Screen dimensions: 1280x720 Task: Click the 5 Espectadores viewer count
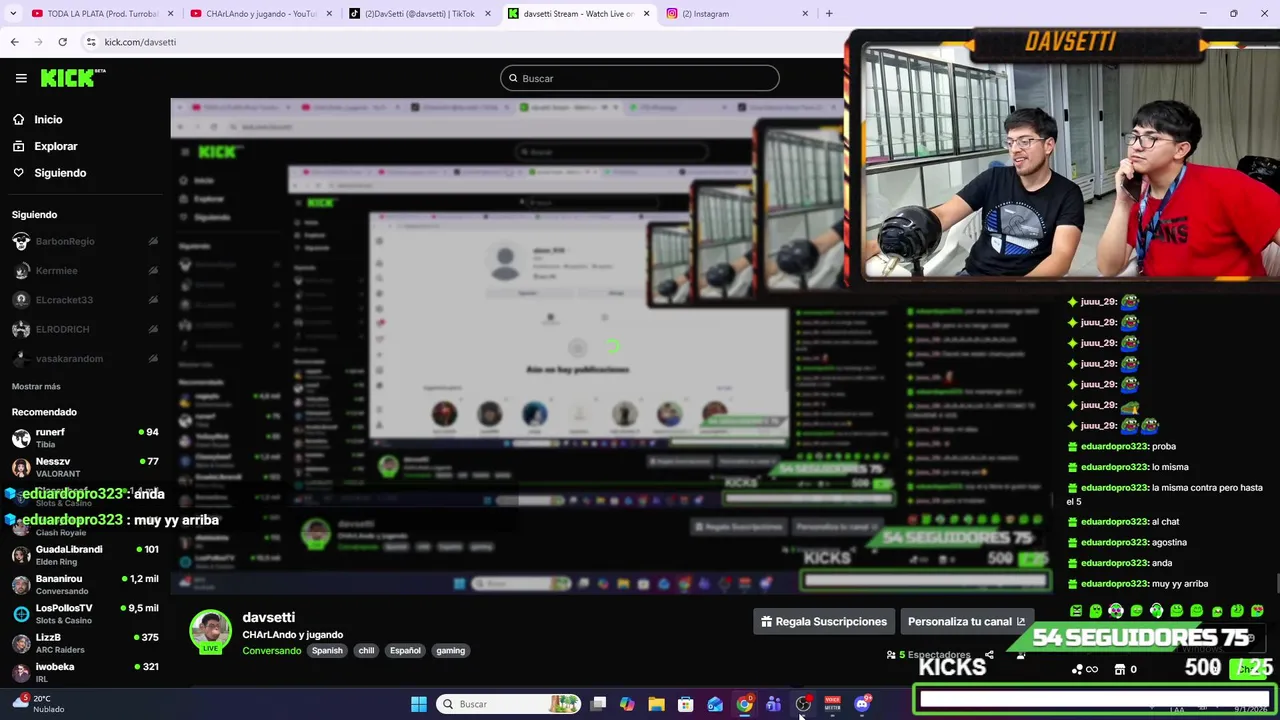928,655
